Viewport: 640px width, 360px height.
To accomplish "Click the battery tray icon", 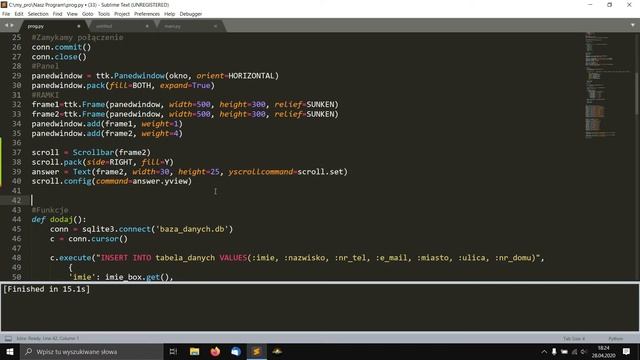I will click(564, 352).
